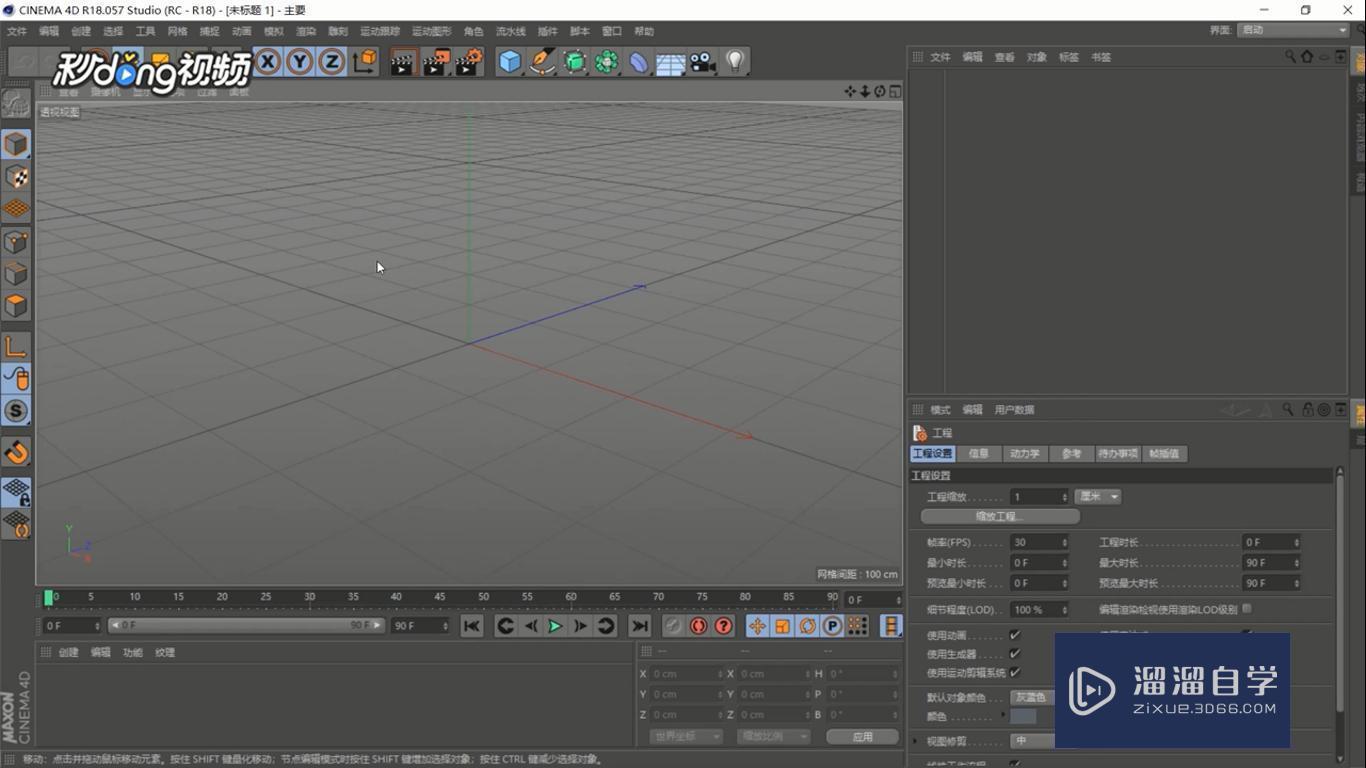The width and height of the screenshot is (1366, 768).
Task: Add a cube primitive from toolbar
Action: click(x=510, y=62)
